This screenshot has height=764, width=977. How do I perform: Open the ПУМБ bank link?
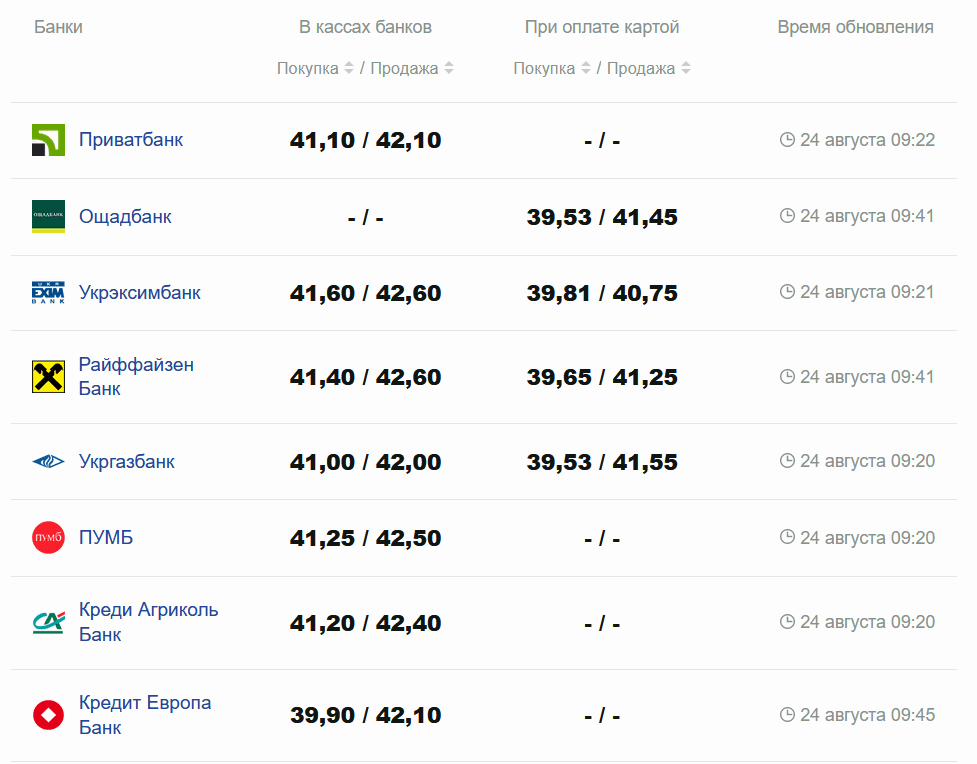[x=106, y=538]
